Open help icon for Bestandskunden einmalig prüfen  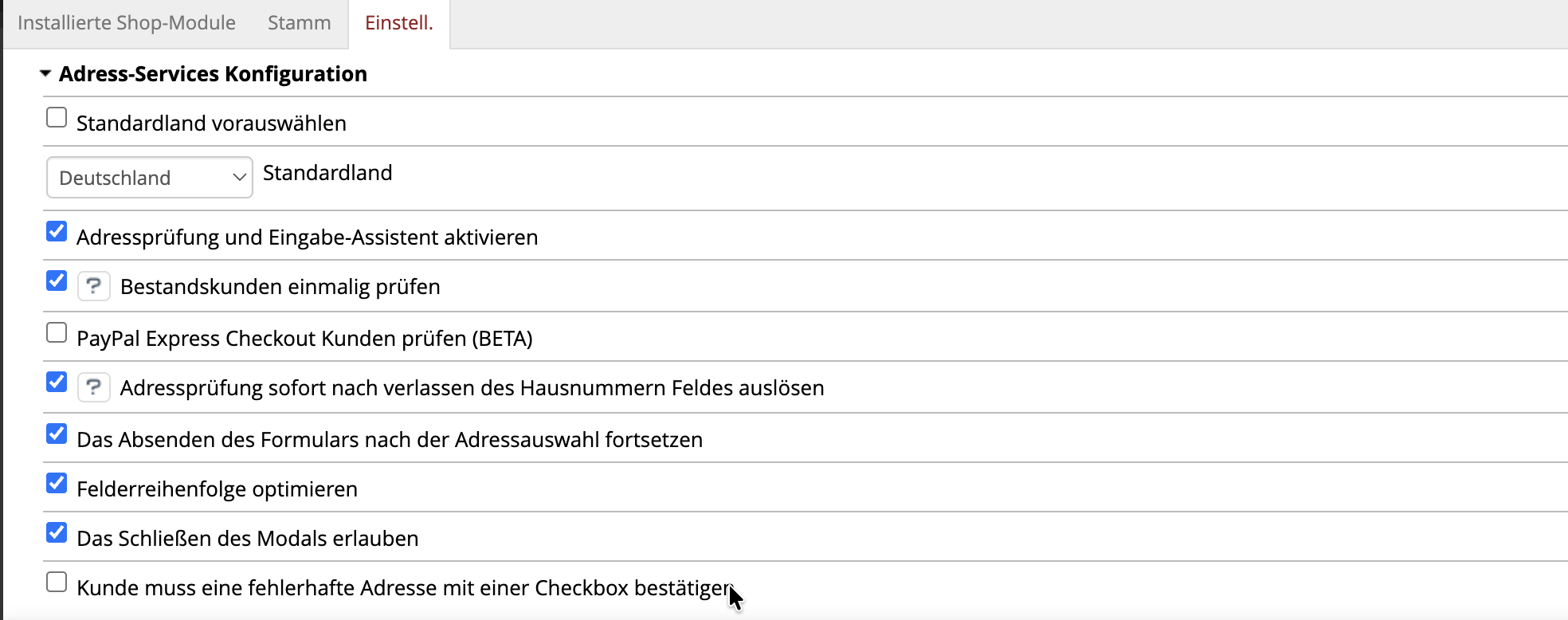[x=93, y=285]
